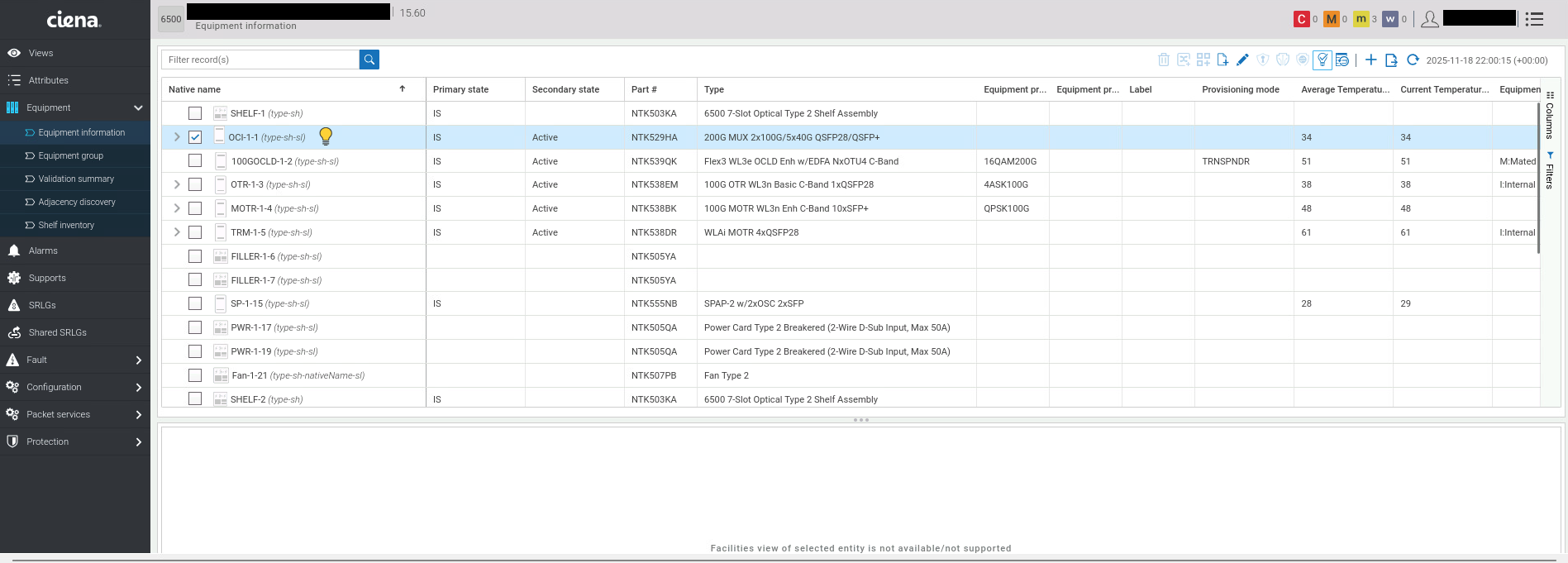
Task: Go to Adjacency discovery page
Action: pos(75,202)
